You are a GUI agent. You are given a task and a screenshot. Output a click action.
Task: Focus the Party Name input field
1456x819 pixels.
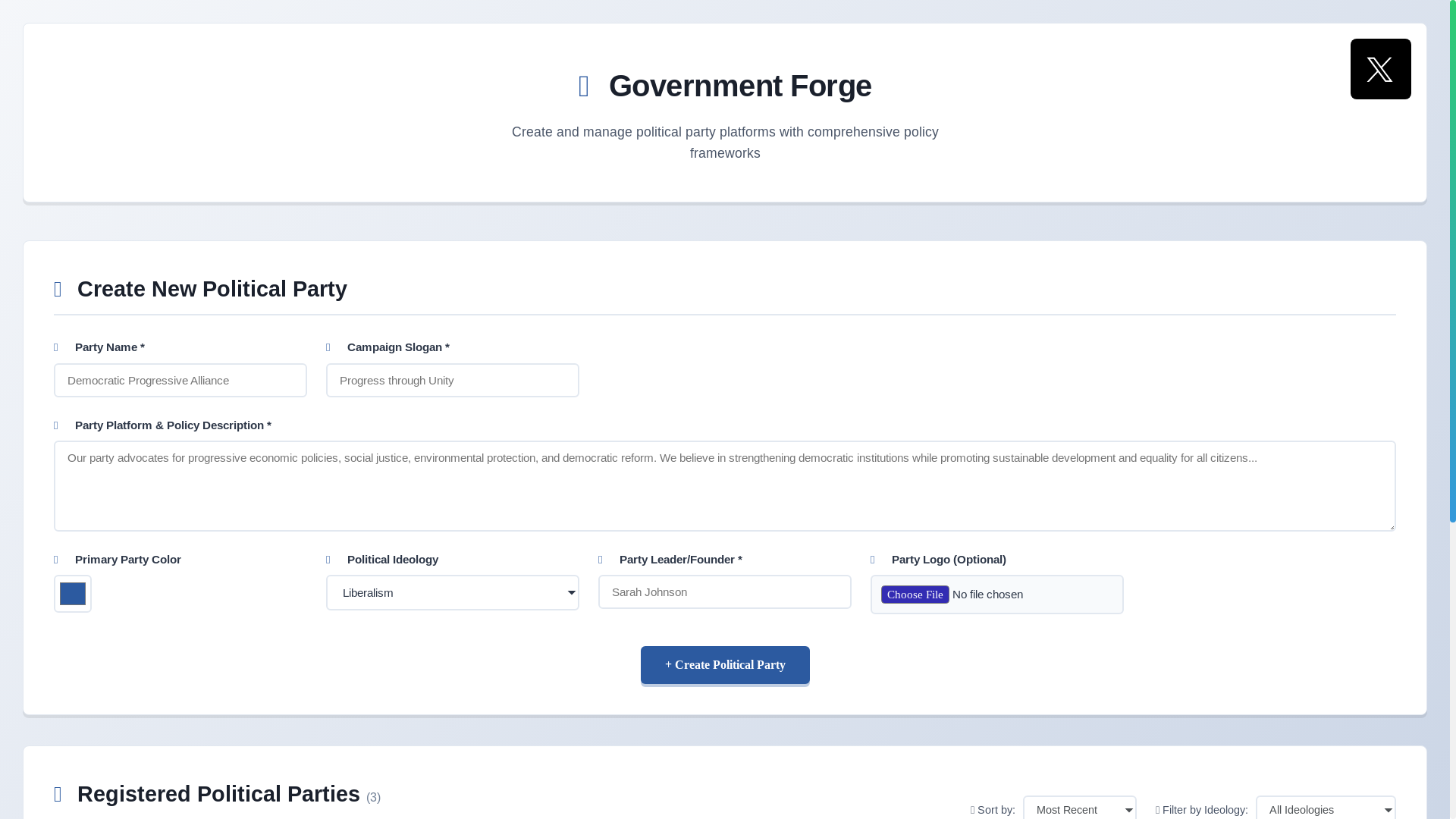pos(180,381)
